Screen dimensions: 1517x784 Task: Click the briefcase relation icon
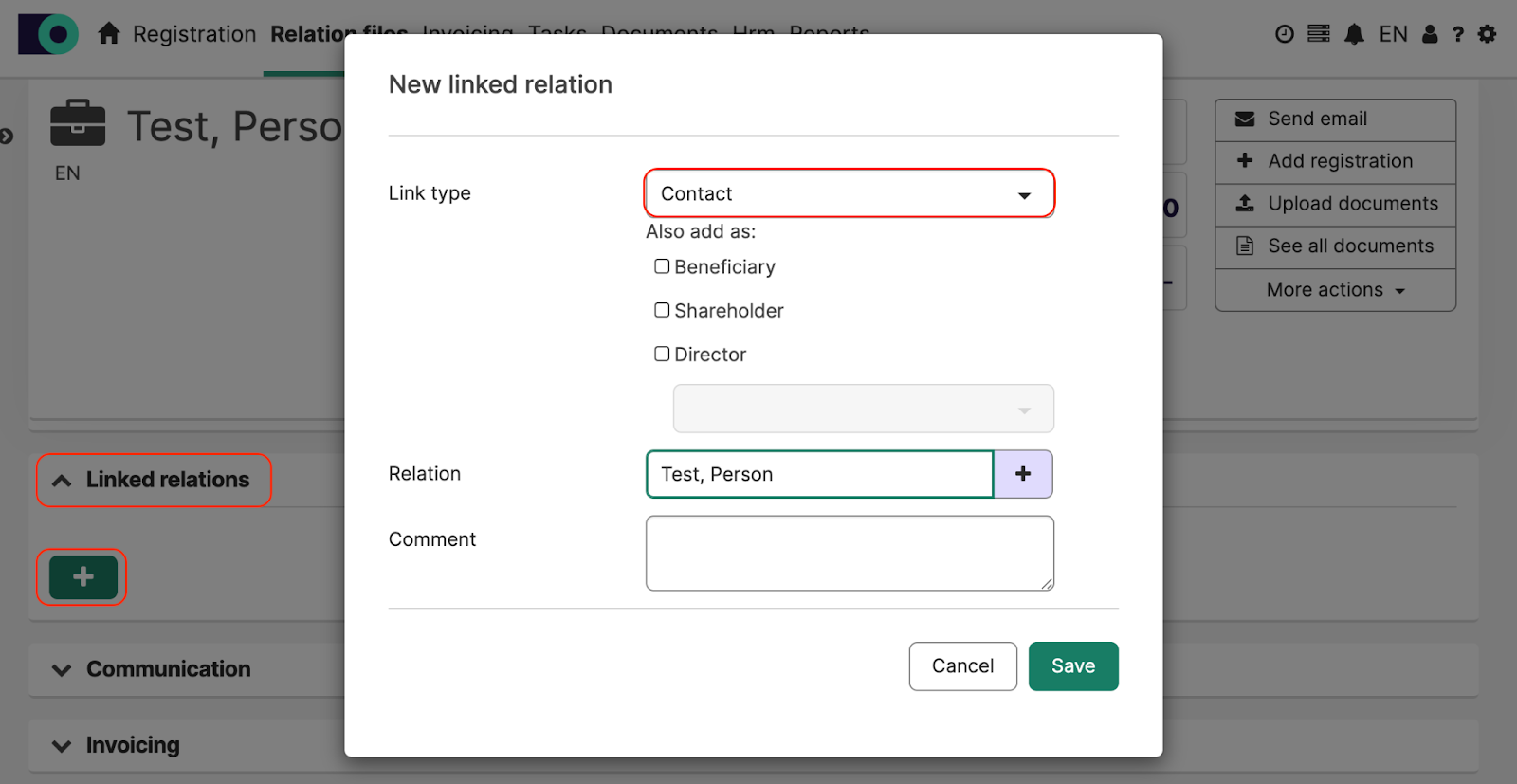tap(78, 123)
